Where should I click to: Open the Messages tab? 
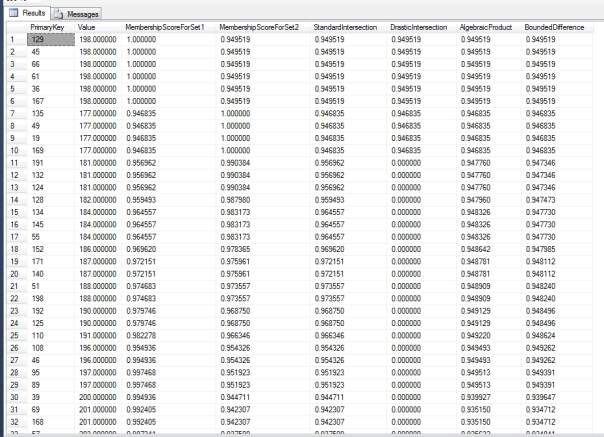click(76, 14)
